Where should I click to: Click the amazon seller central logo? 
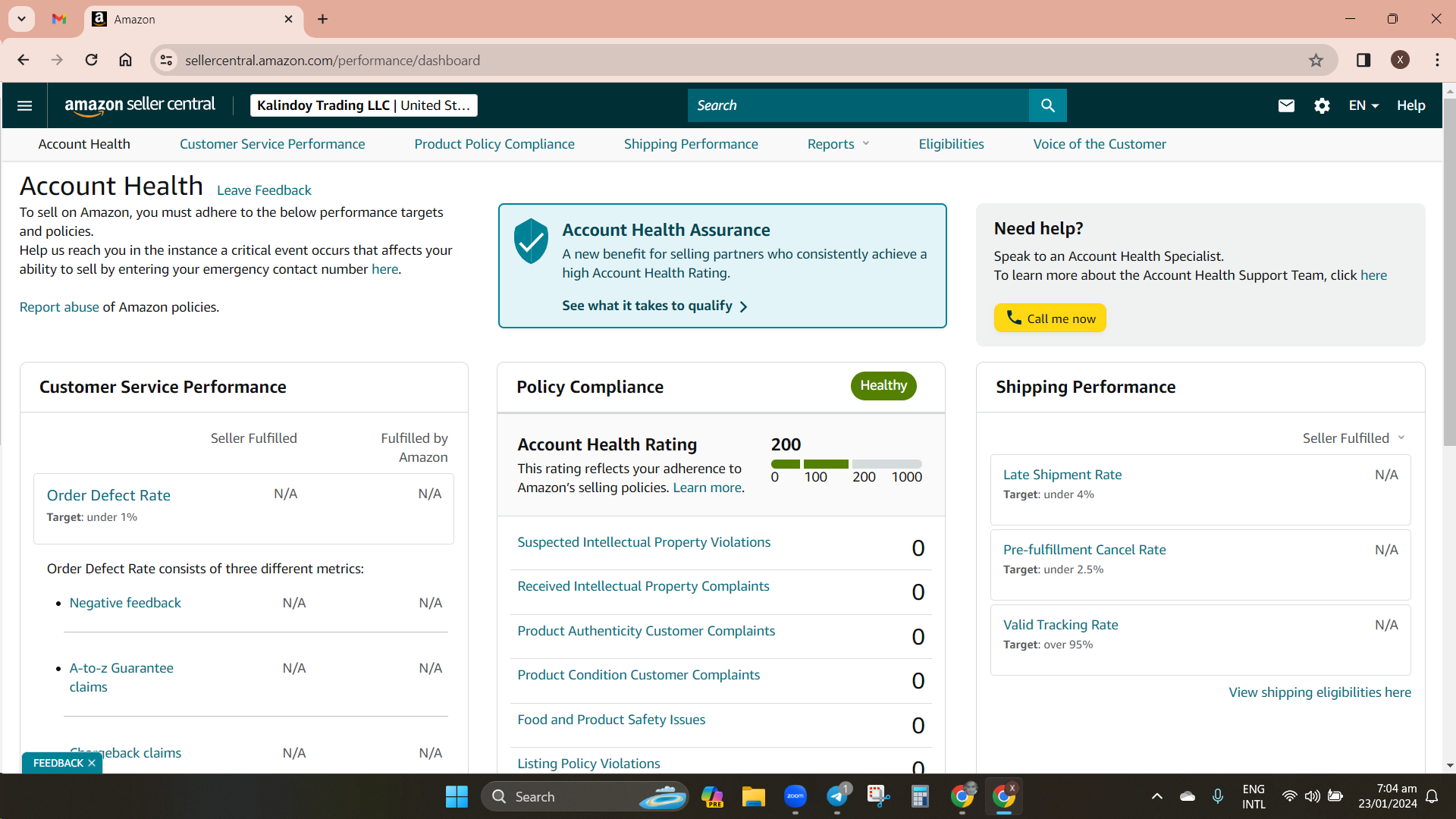point(140,105)
